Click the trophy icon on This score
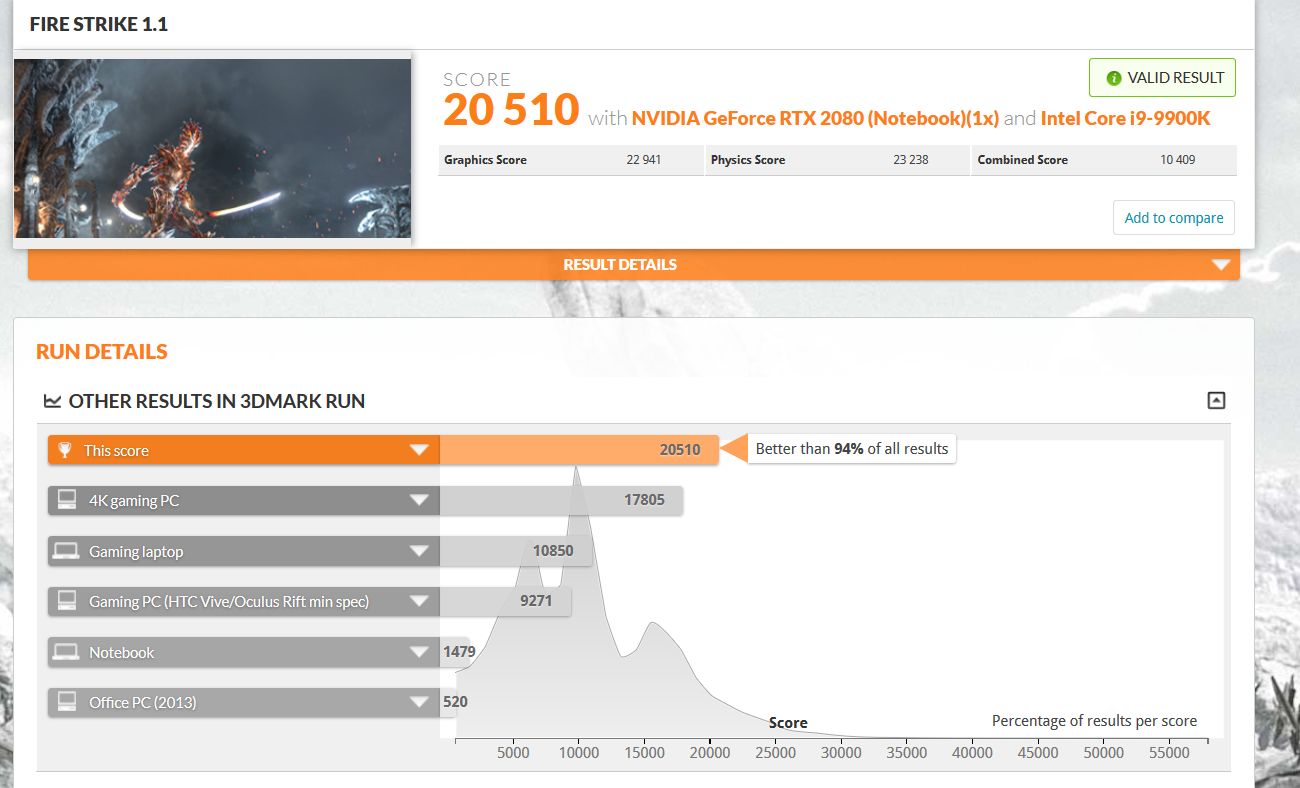Screen dimensions: 1300x788 (x=65, y=450)
